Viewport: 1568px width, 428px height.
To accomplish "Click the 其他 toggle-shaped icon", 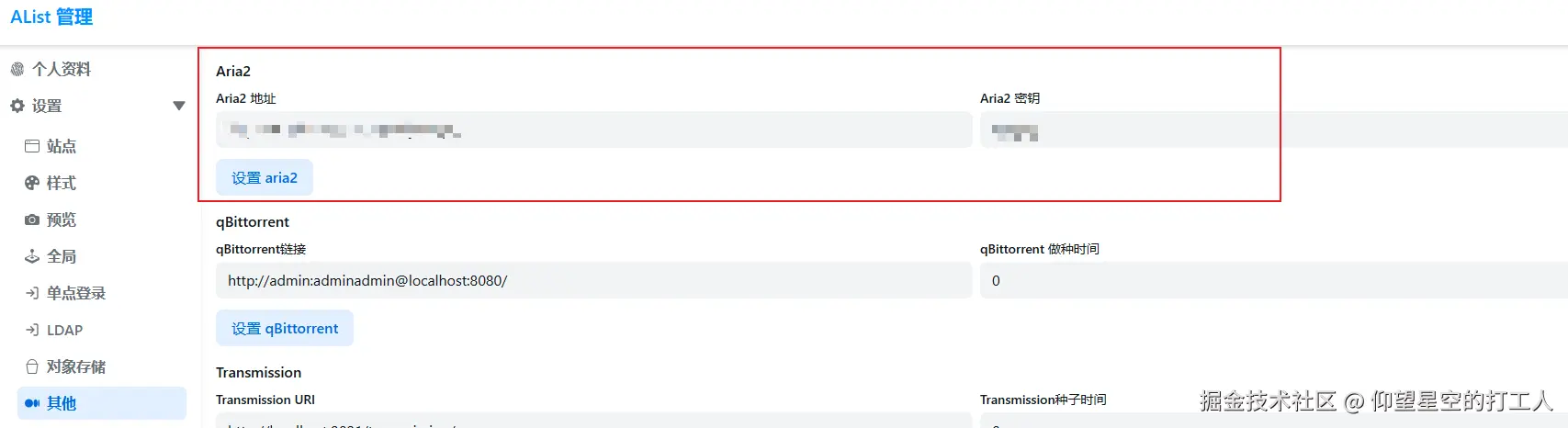I will 32,403.
